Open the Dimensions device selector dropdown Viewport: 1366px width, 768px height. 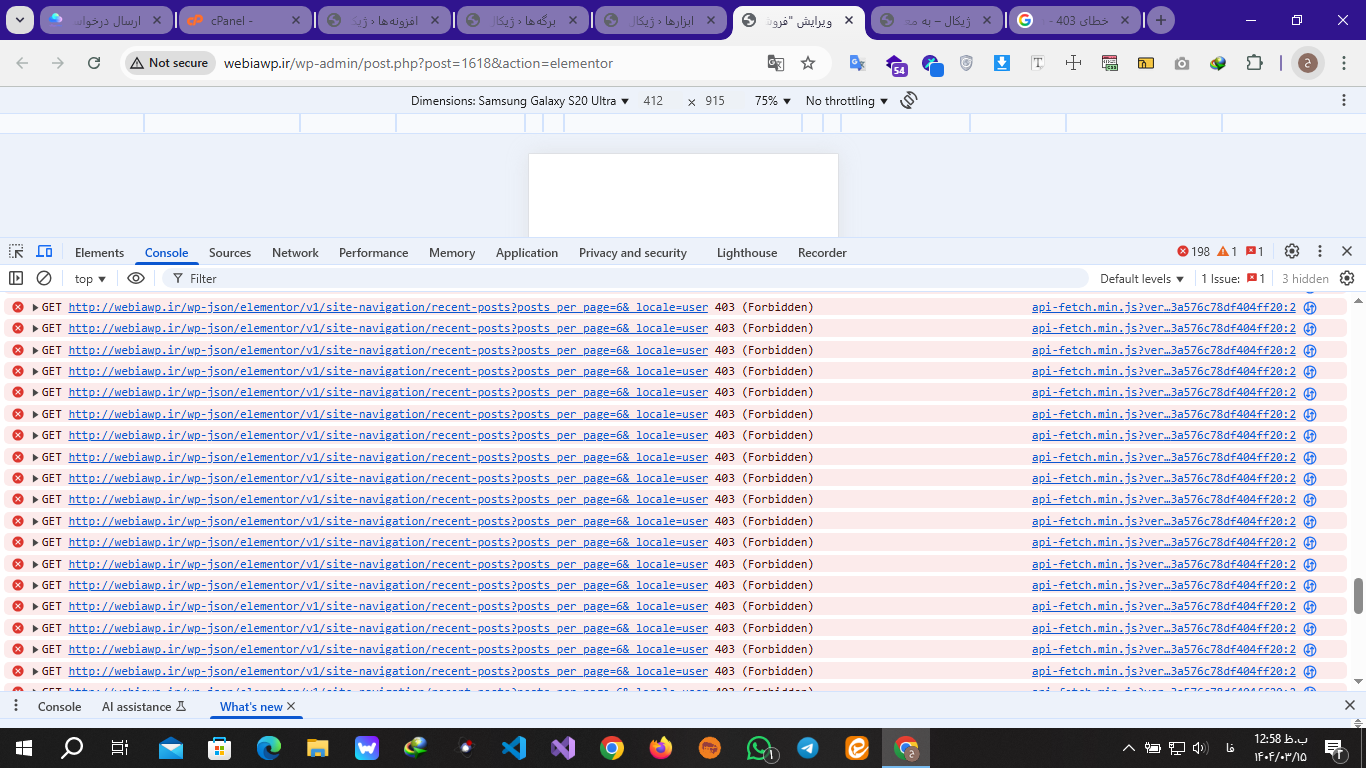pos(520,101)
